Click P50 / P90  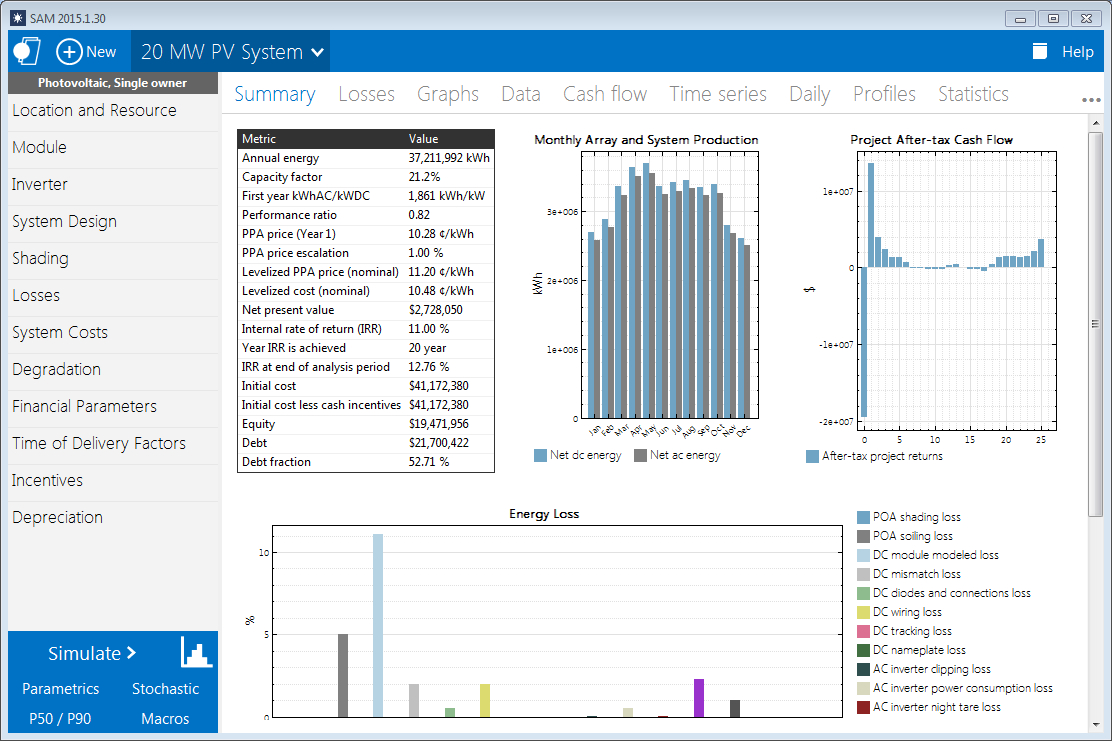pyautogui.click(x=61, y=718)
